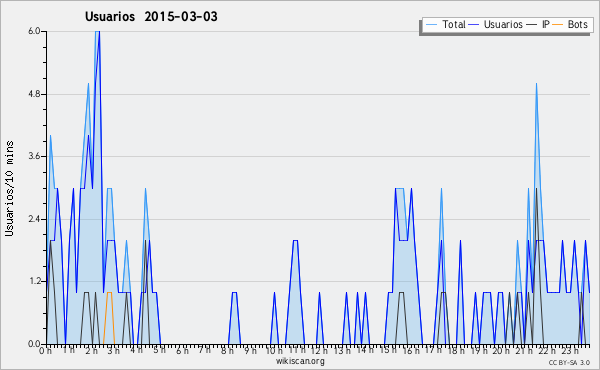Click the '18 h' x-axis label

(x=456, y=350)
